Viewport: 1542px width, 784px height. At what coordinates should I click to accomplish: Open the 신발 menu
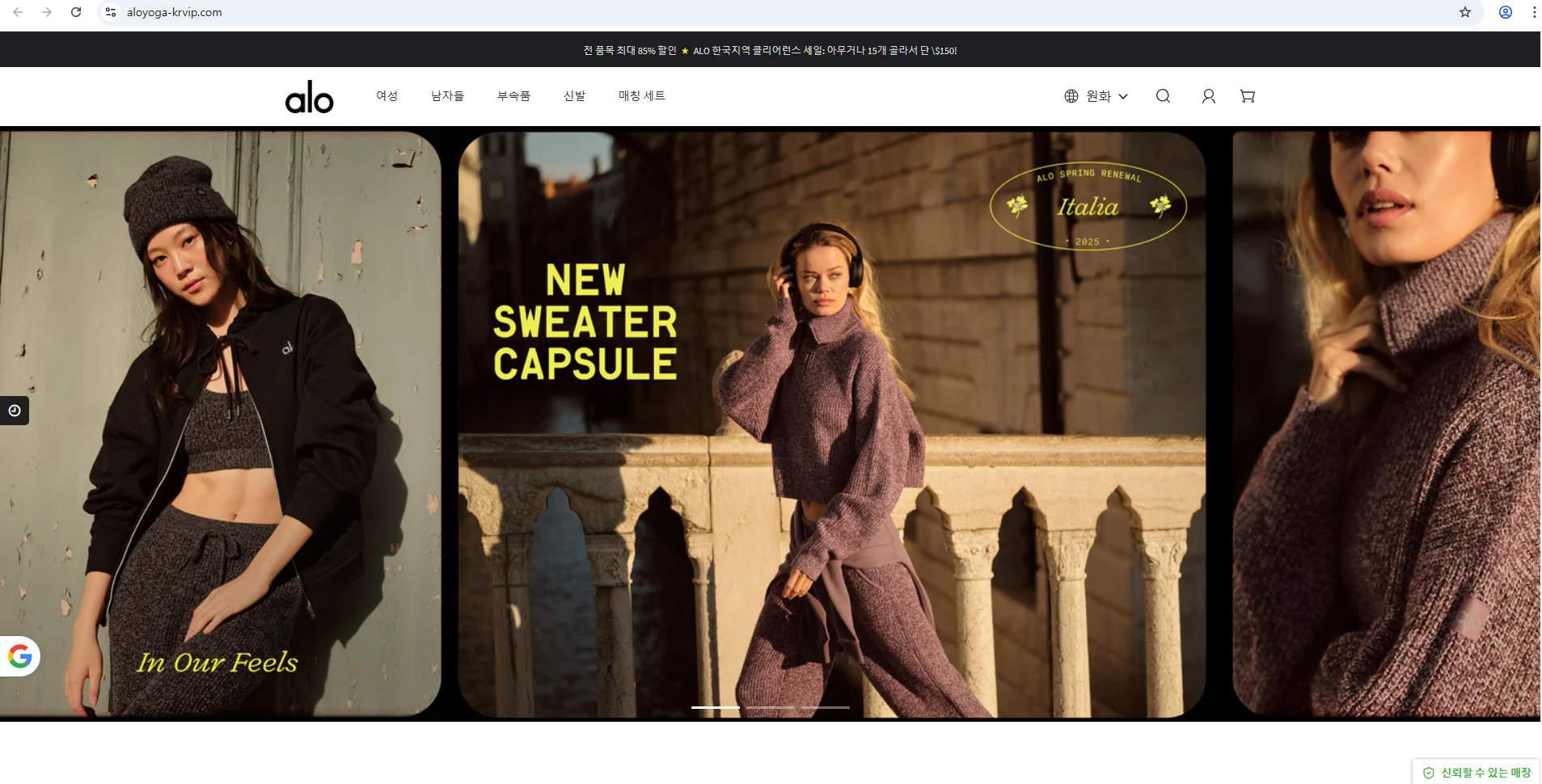[x=574, y=95]
